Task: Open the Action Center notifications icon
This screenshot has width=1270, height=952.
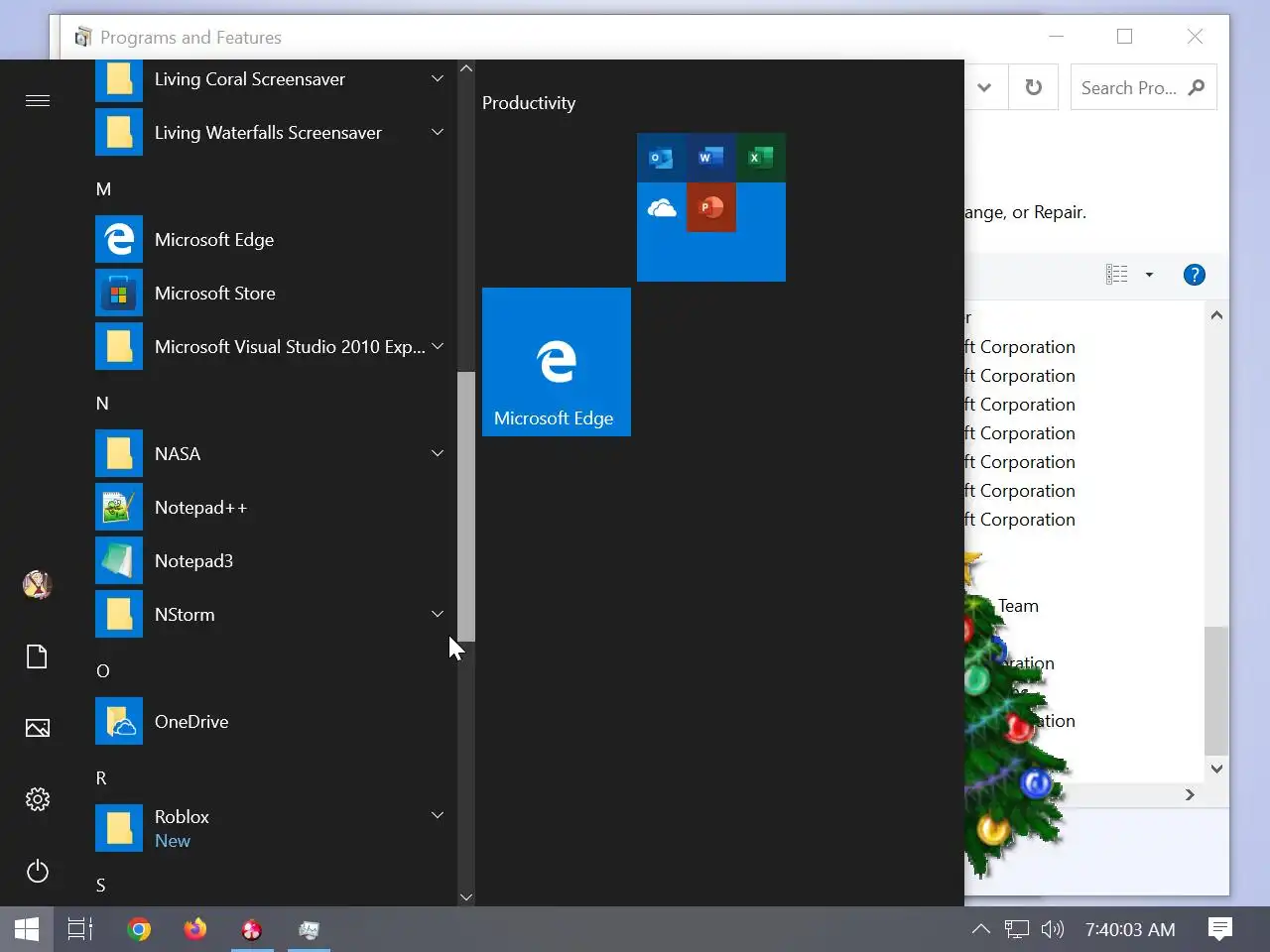Action: tap(1220, 929)
